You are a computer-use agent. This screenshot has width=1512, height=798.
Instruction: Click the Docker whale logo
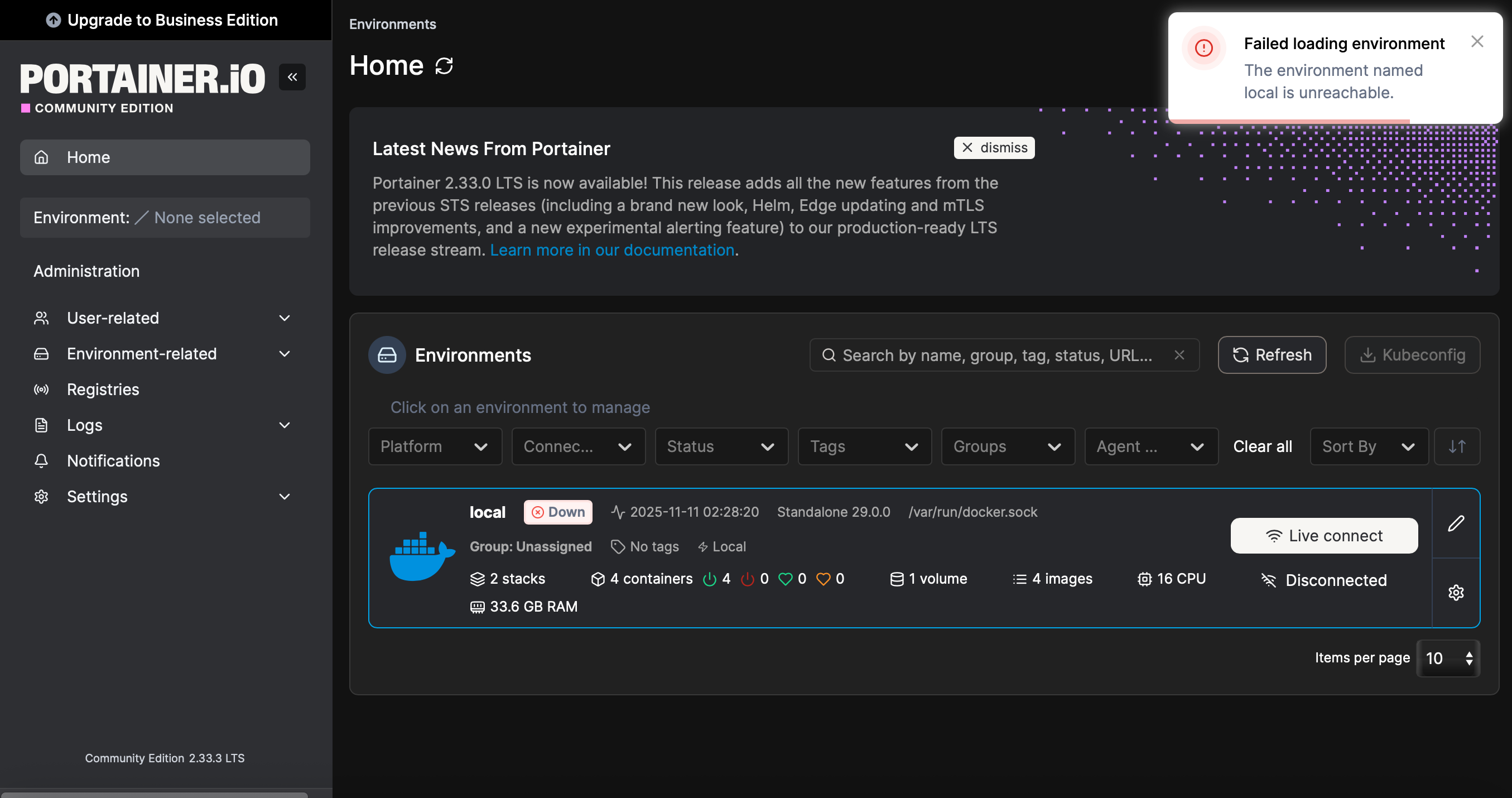tap(421, 557)
